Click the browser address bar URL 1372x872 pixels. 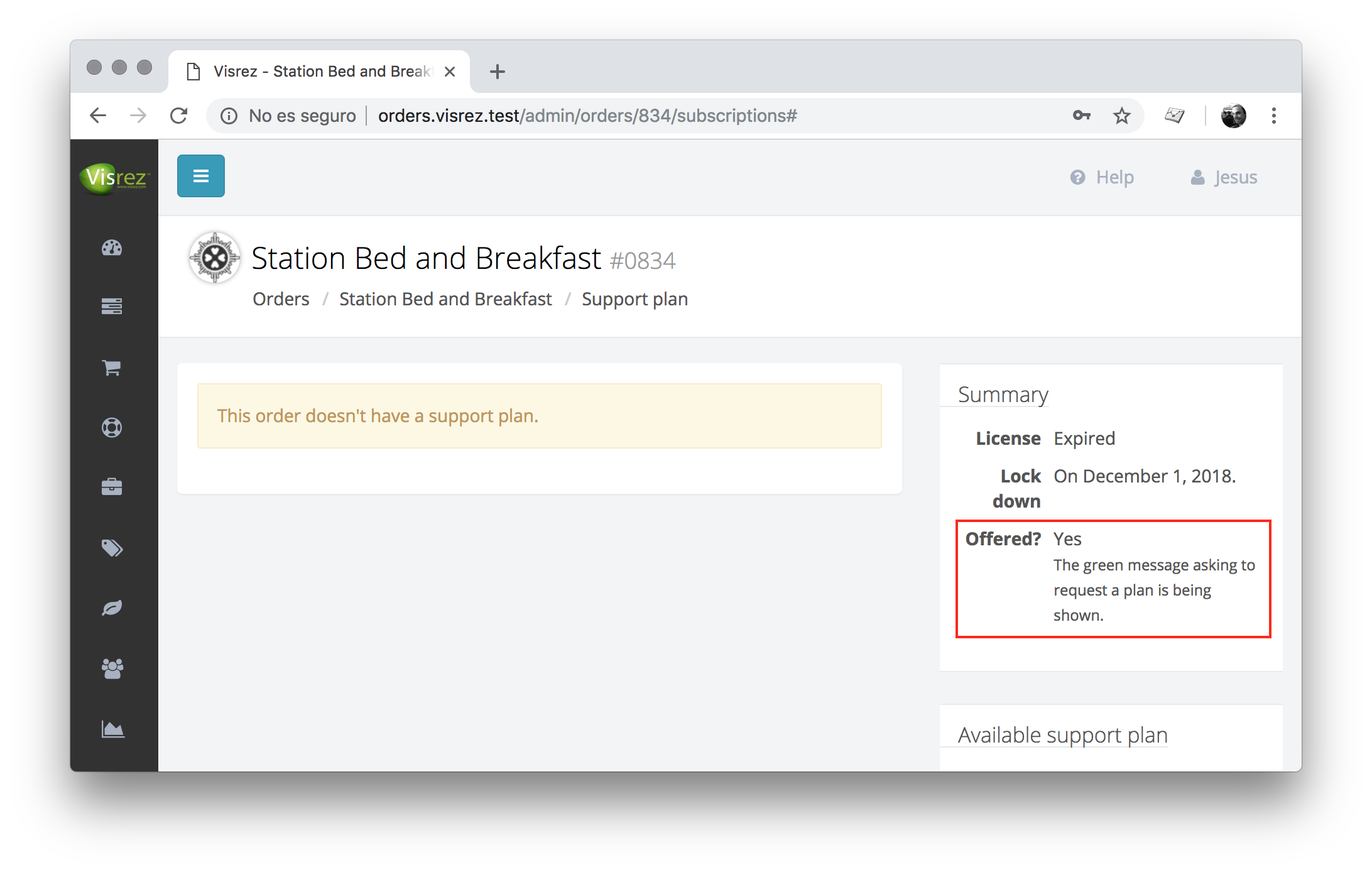(x=587, y=116)
